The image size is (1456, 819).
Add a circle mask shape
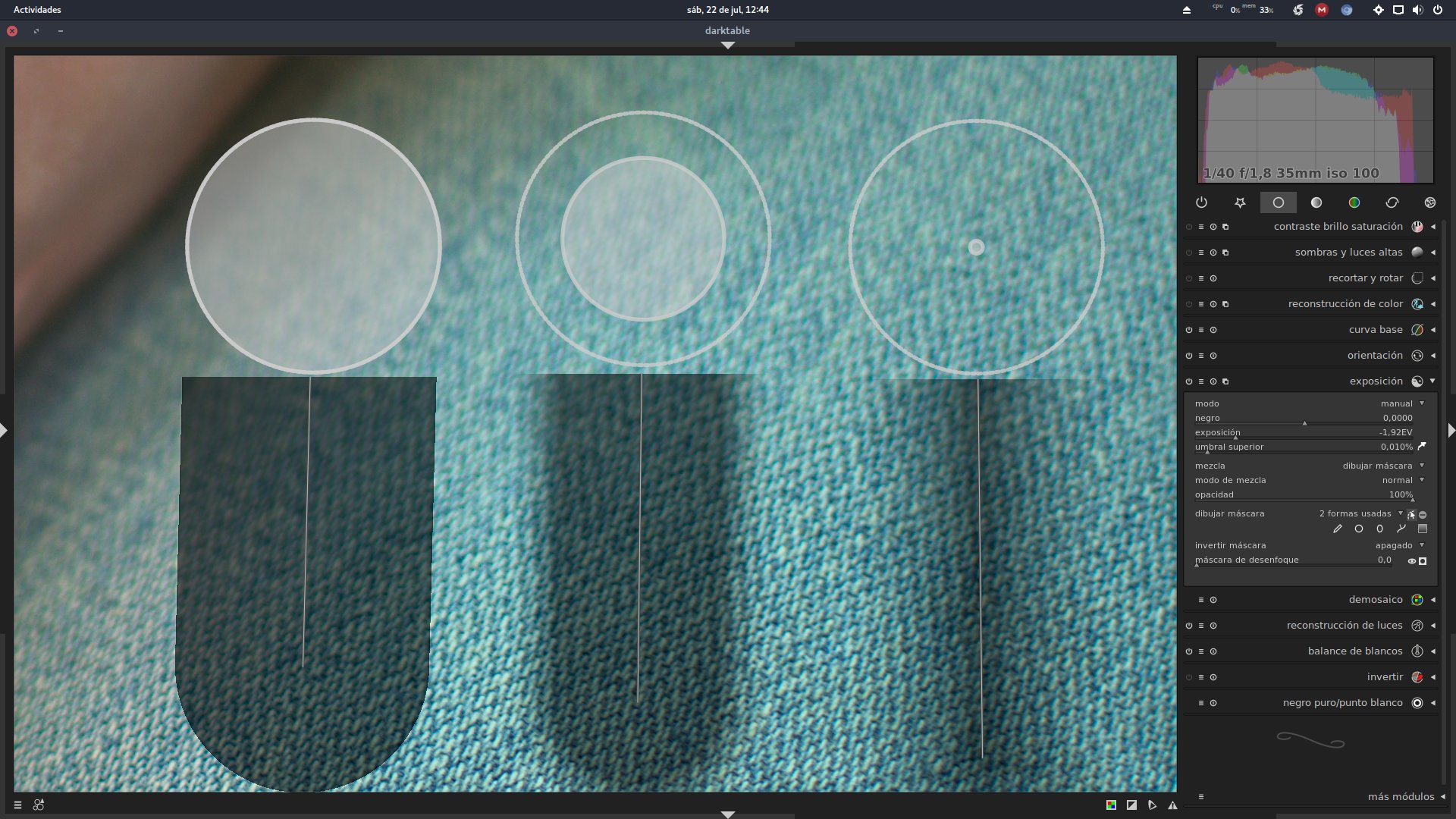coord(1359,529)
